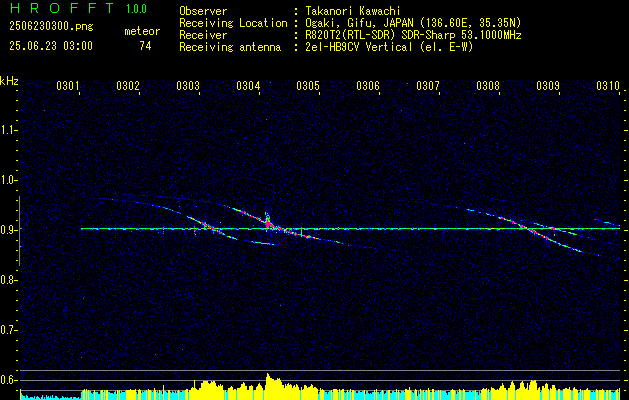The width and height of the screenshot is (629, 400).
Task: Click the bright pink meteor echo burst near 0304
Action: (x=268, y=225)
